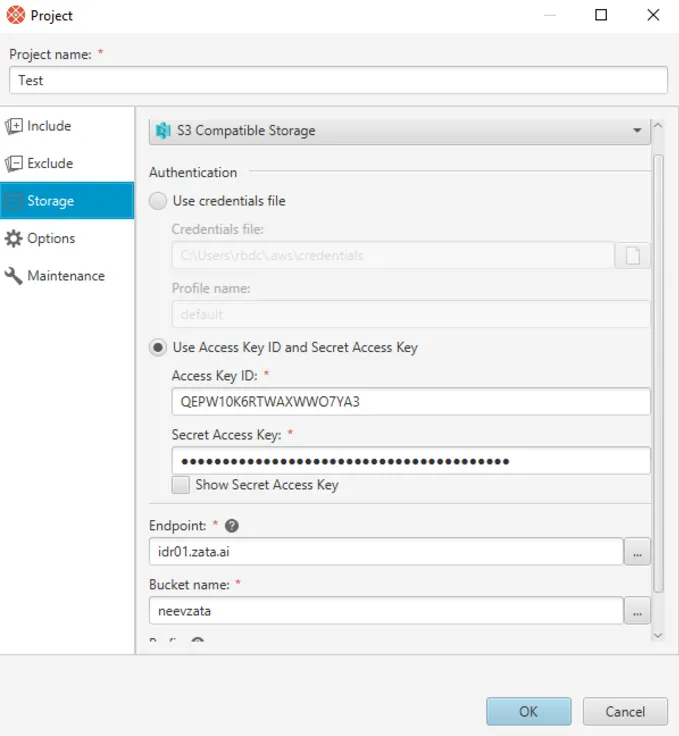Click the Include page-plus icon

pos(14,126)
